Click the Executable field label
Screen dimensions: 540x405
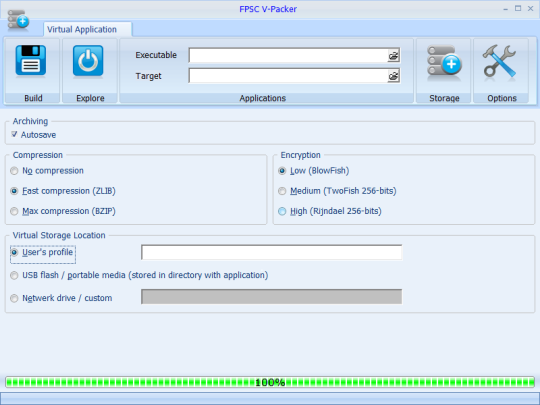(156, 55)
